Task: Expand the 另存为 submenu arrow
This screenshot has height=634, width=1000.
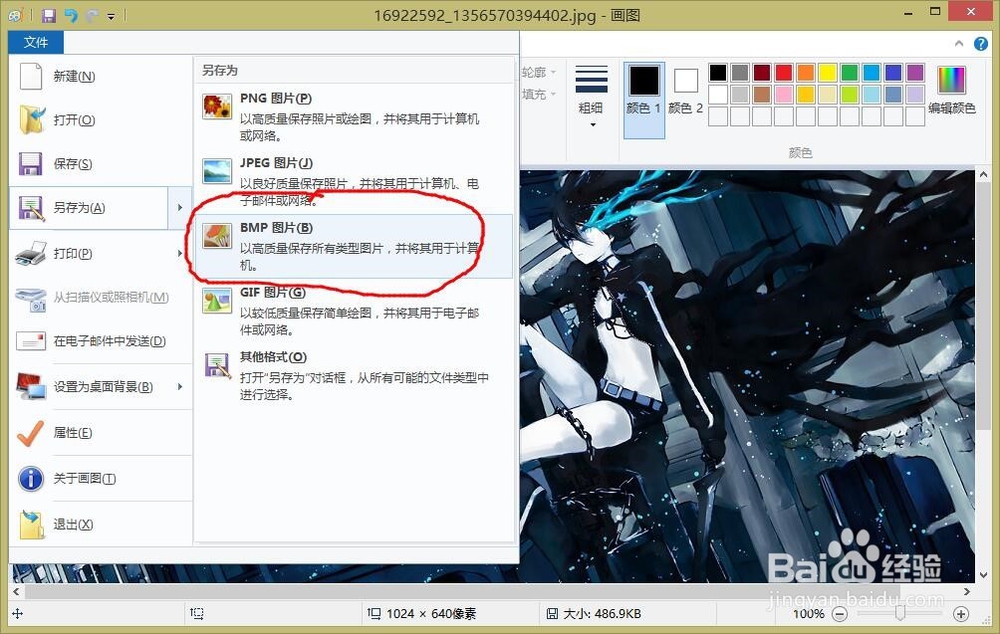Action: pos(180,208)
